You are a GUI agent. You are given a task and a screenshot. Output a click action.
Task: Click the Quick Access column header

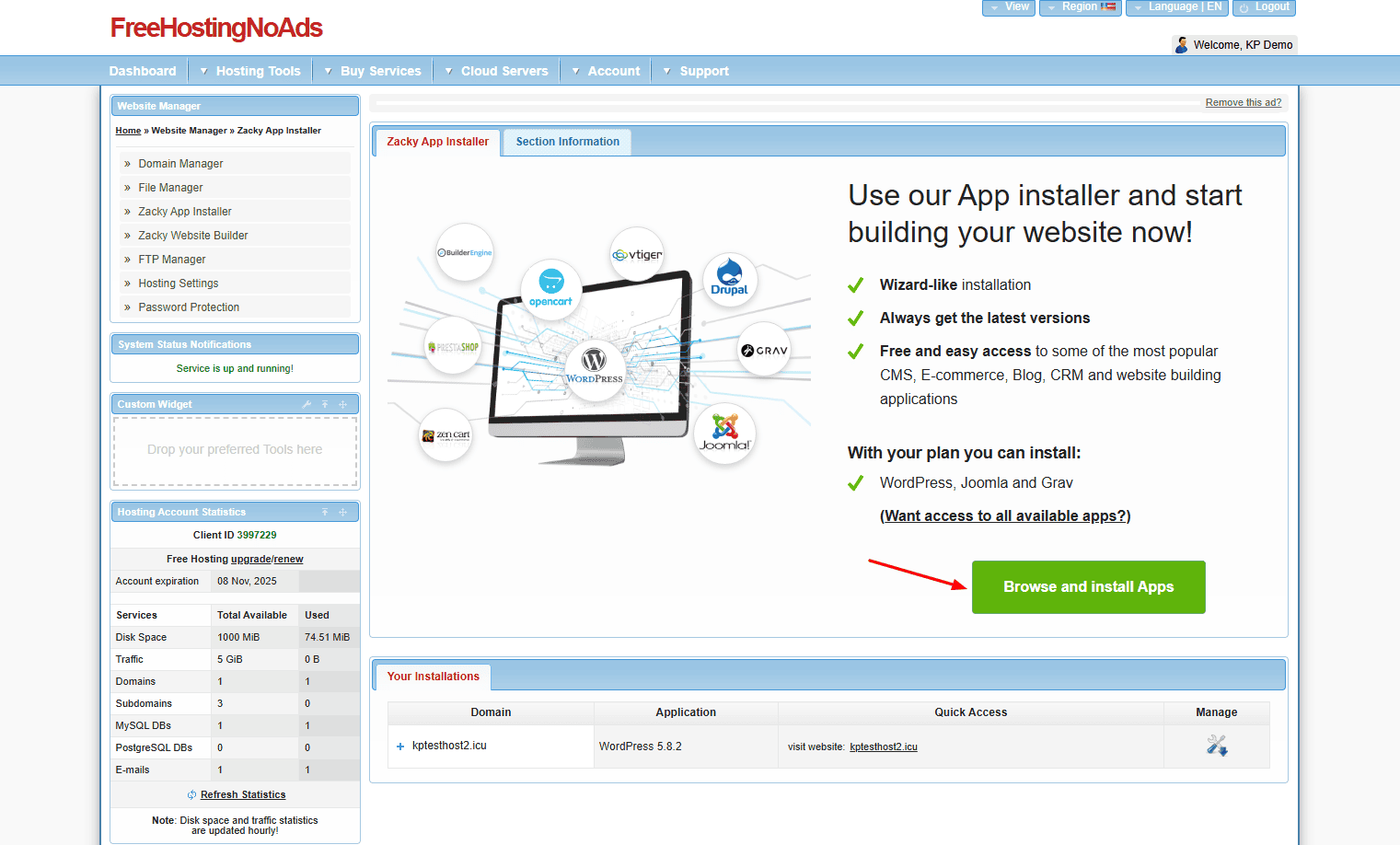click(x=971, y=712)
